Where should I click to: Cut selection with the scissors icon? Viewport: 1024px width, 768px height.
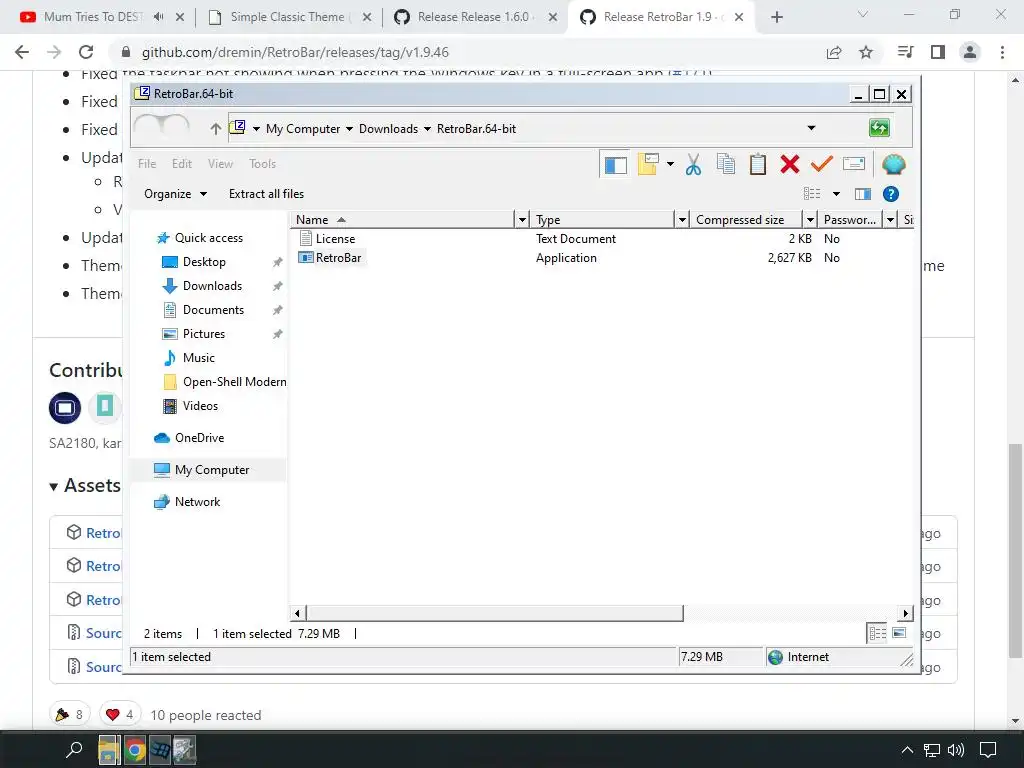click(x=694, y=165)
